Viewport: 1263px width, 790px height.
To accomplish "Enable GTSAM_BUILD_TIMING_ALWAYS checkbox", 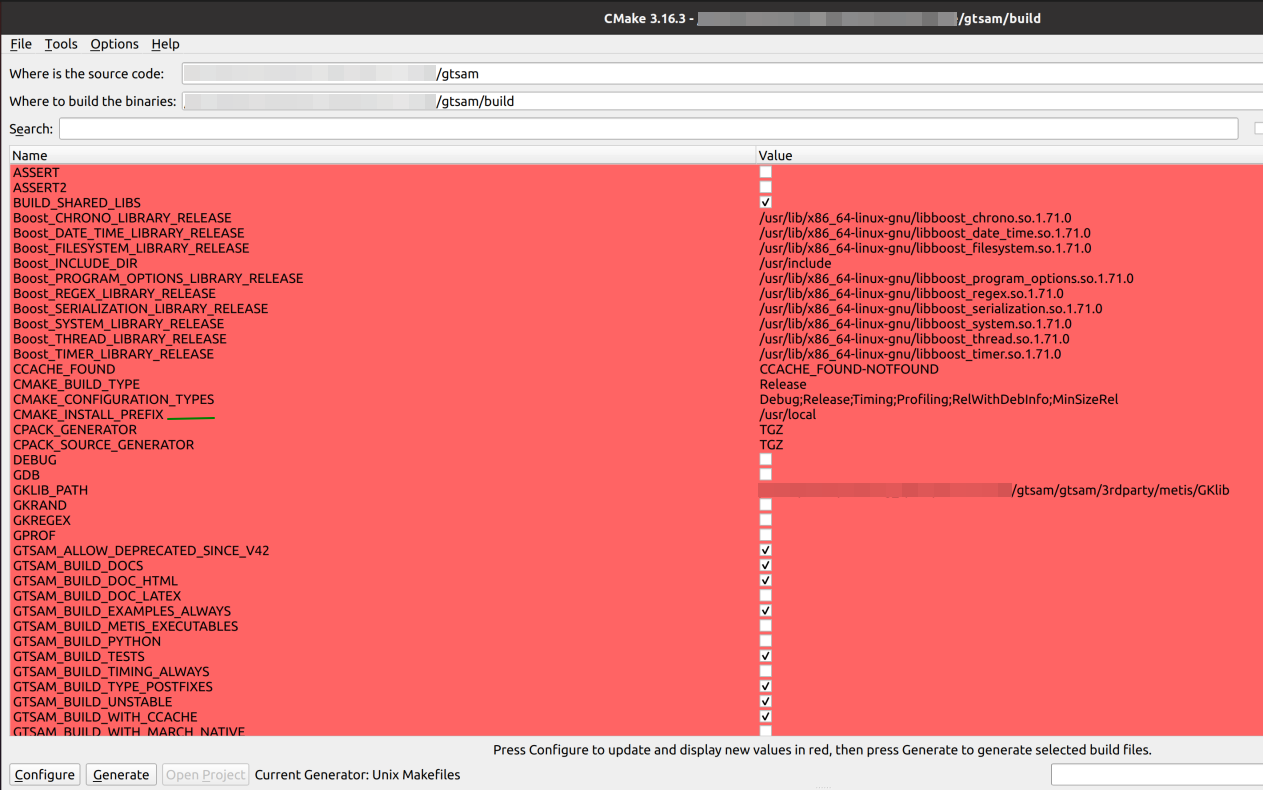I will pos(765,672).
